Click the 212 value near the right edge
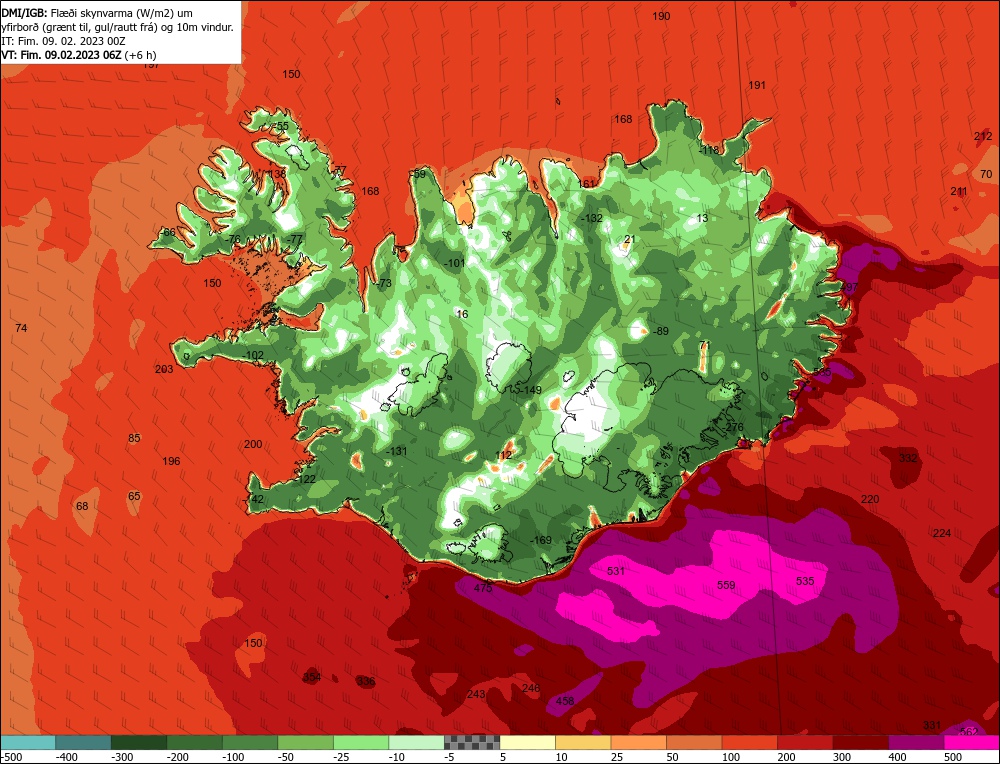 (983, 136)
